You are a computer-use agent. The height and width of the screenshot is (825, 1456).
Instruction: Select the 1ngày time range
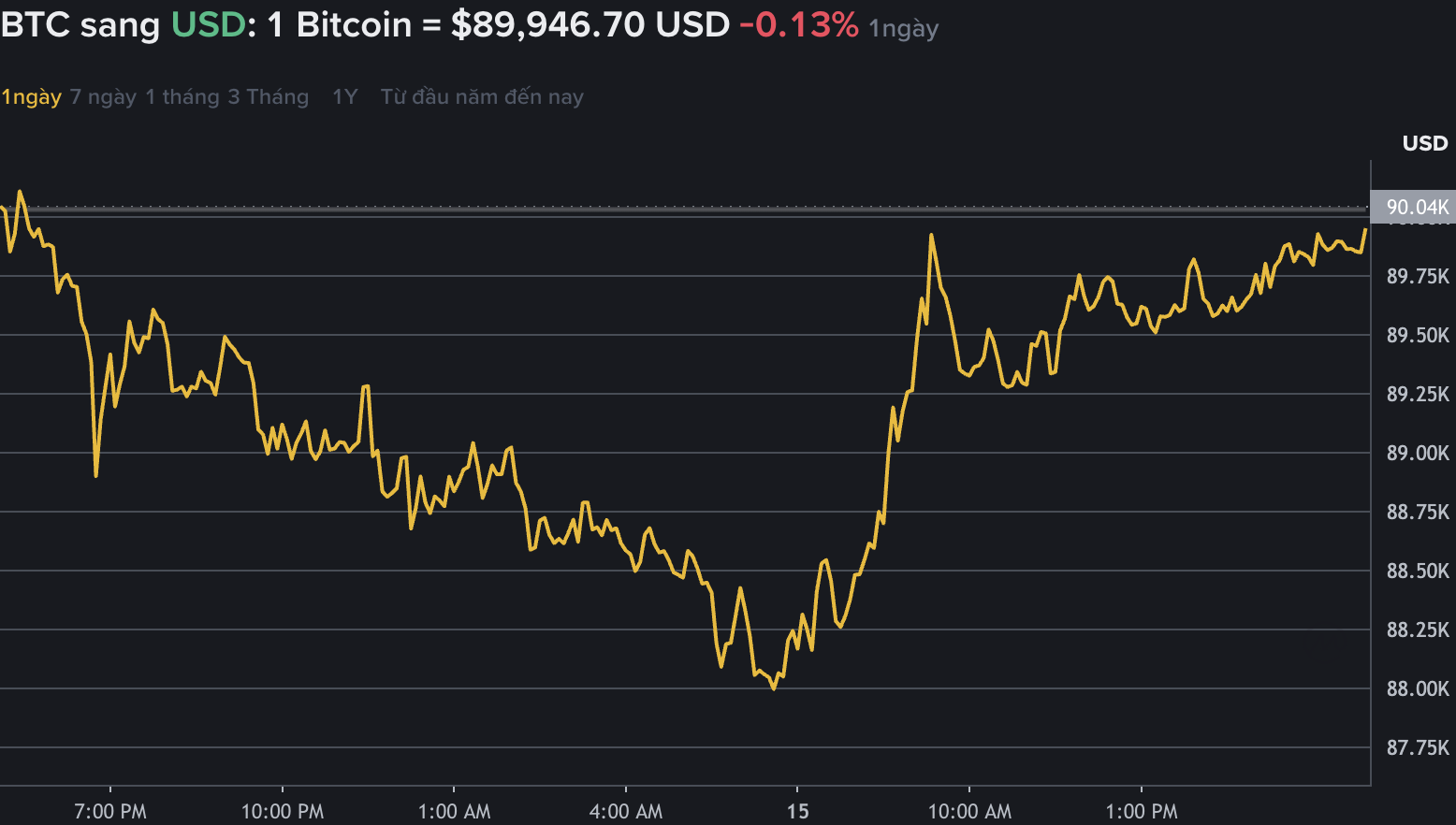tap(31, 96)
